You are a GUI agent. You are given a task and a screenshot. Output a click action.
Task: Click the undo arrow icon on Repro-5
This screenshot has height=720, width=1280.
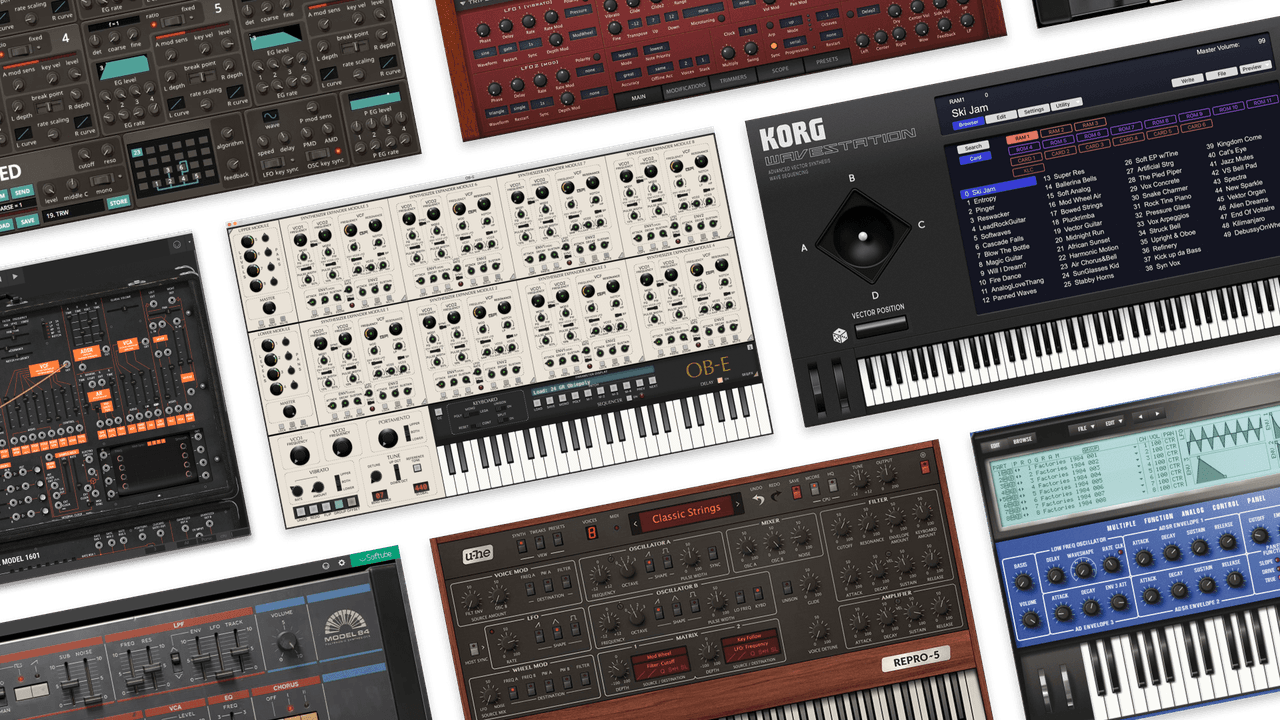[x=759, y=498]
